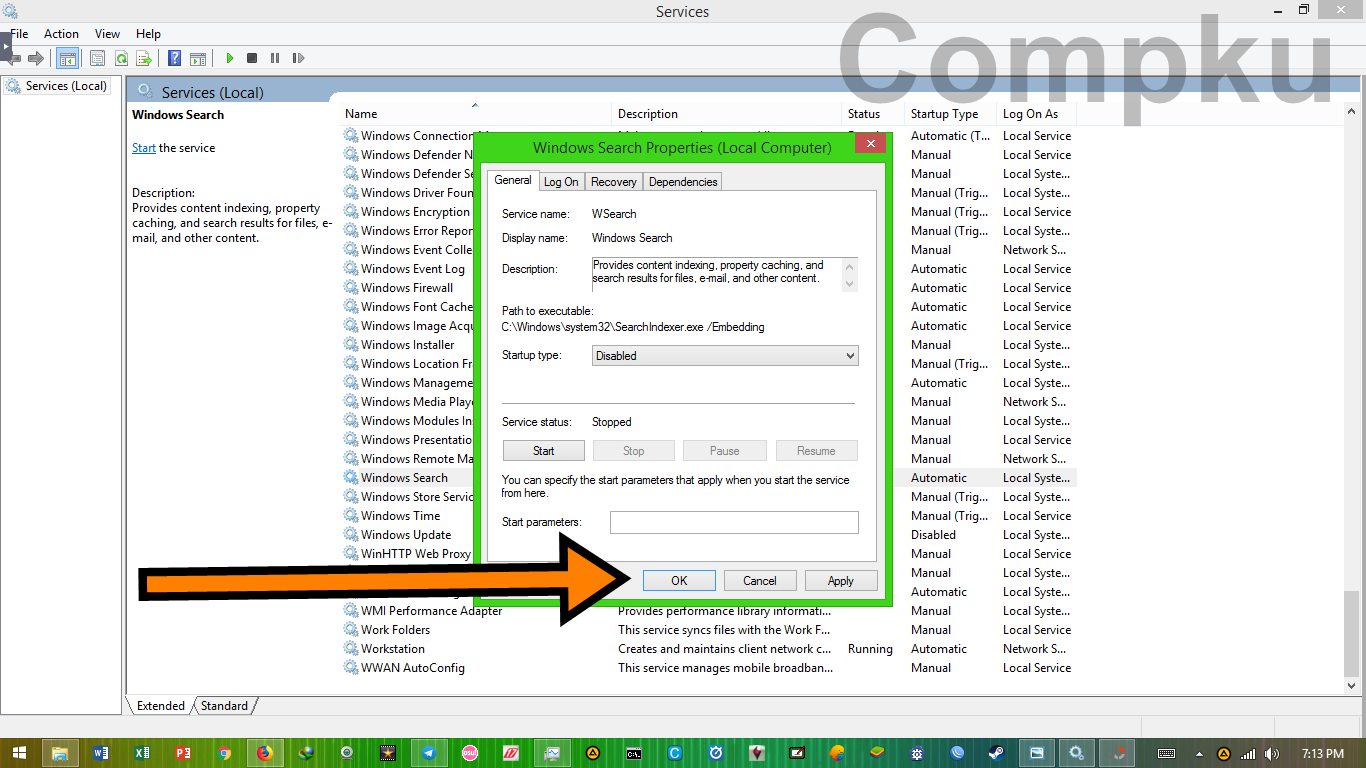The height and width of the screenshot is (768, 1366).
Task: Click the Restart Service toolbar icon
Action: [x=298, y=59]
